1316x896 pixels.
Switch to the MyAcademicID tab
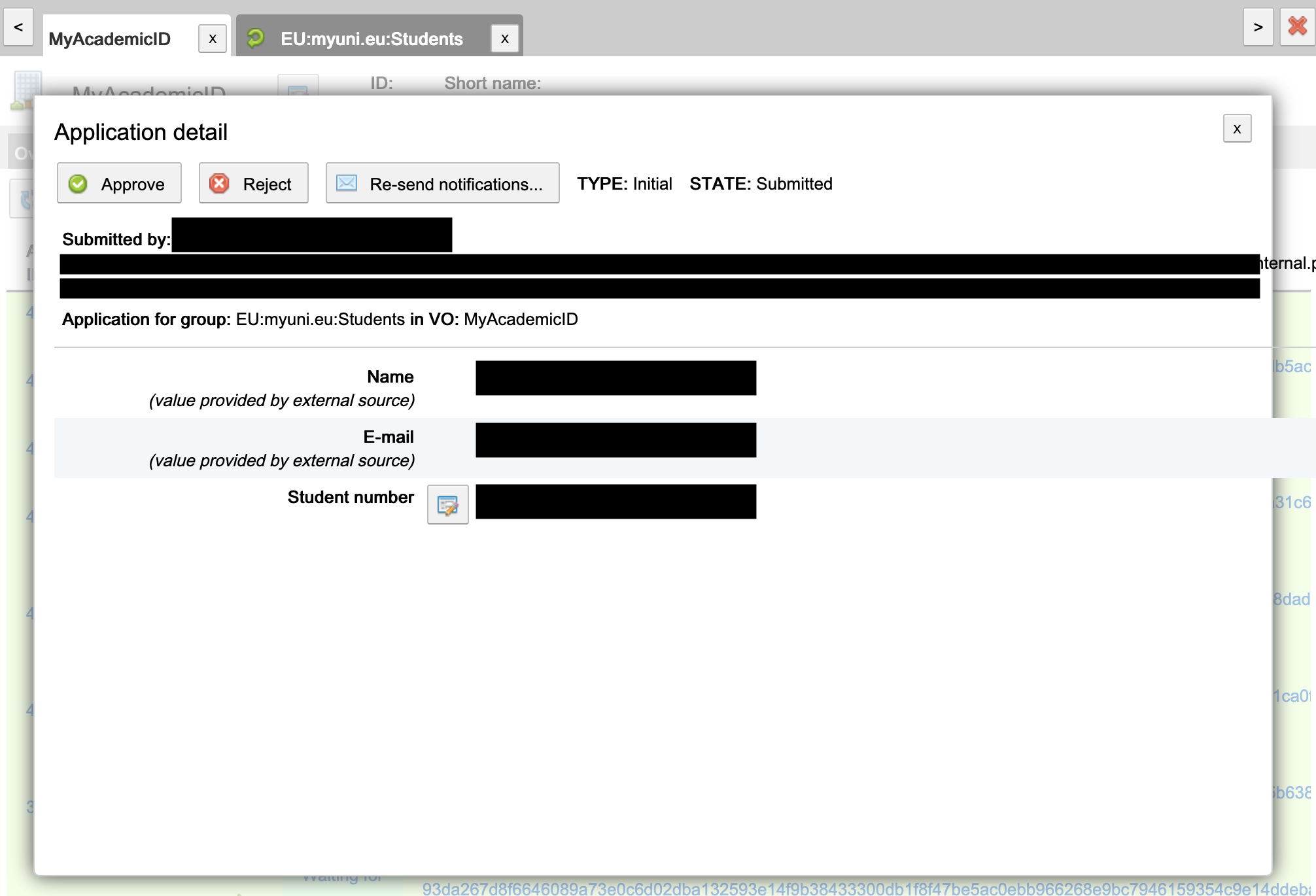click(110, 39)
